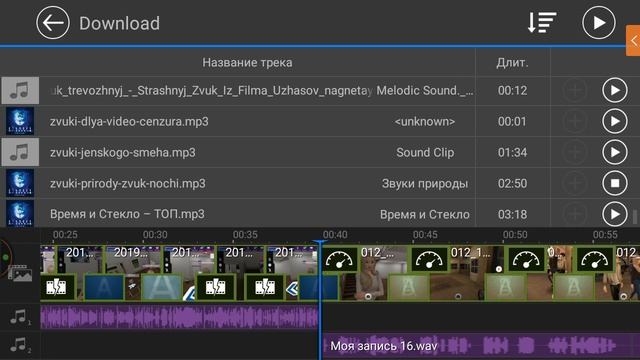Open the speed gauge icon under 00:45

pos(429,259)
